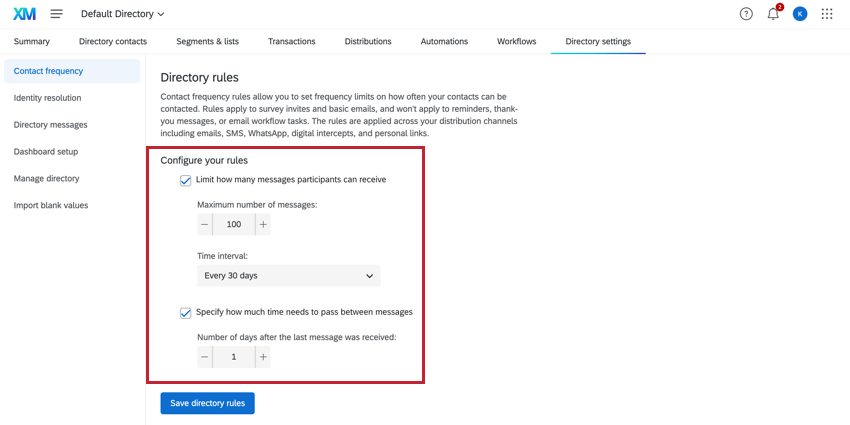Toggle Limit how many messages checkbox
Image resolution: width=850 pixels, height=425 pixels.
pos(185,180)
